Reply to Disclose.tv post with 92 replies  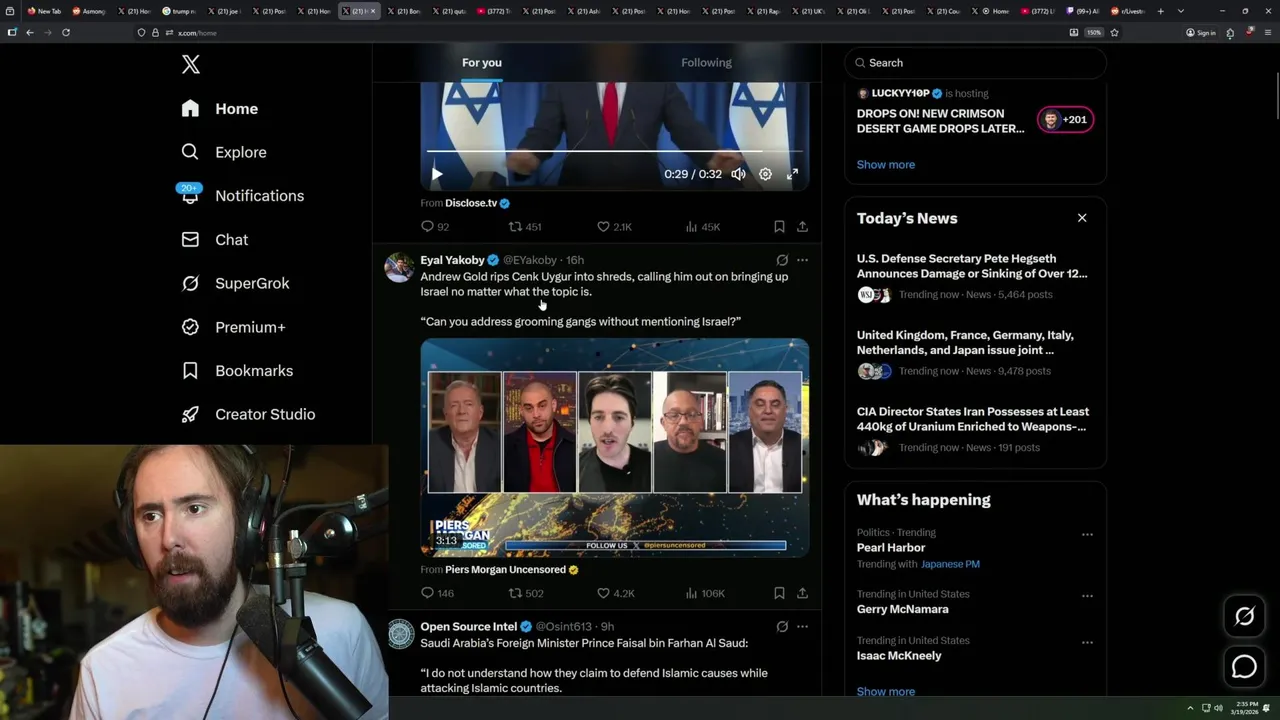click(x=435, y=227)
